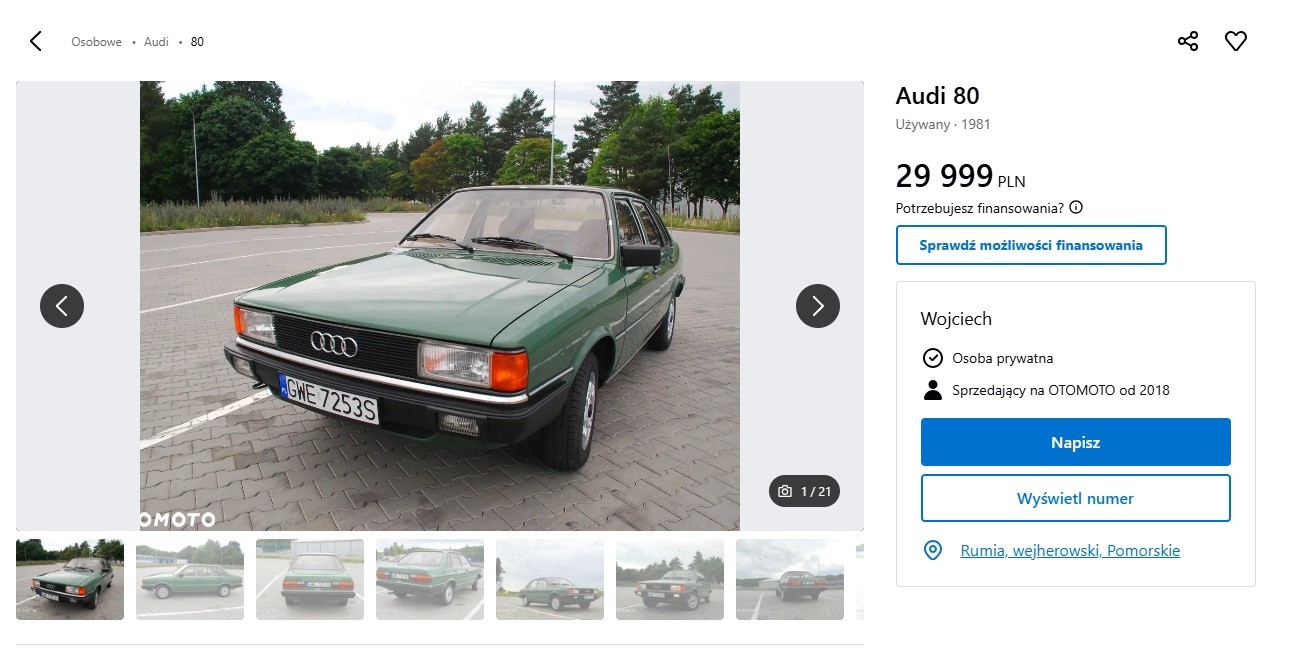Viewport: 1291px width, 654px height.
Task: Click the Osoba prywatna verification checkmark
Action: point(931,357)
